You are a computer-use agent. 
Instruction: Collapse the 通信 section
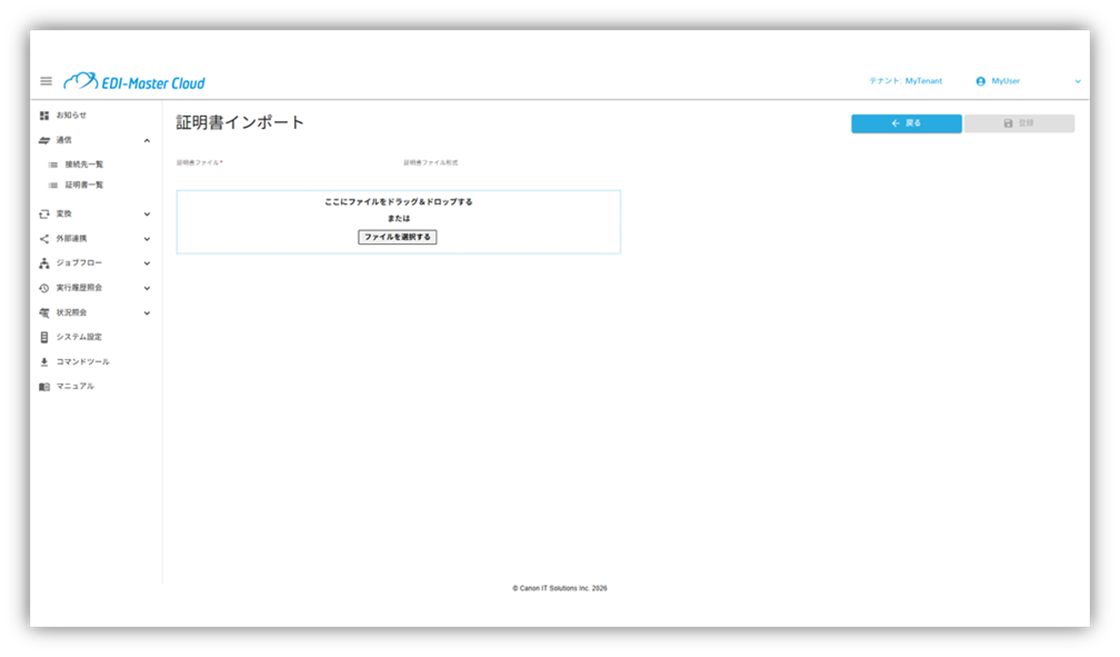[146, 139]
